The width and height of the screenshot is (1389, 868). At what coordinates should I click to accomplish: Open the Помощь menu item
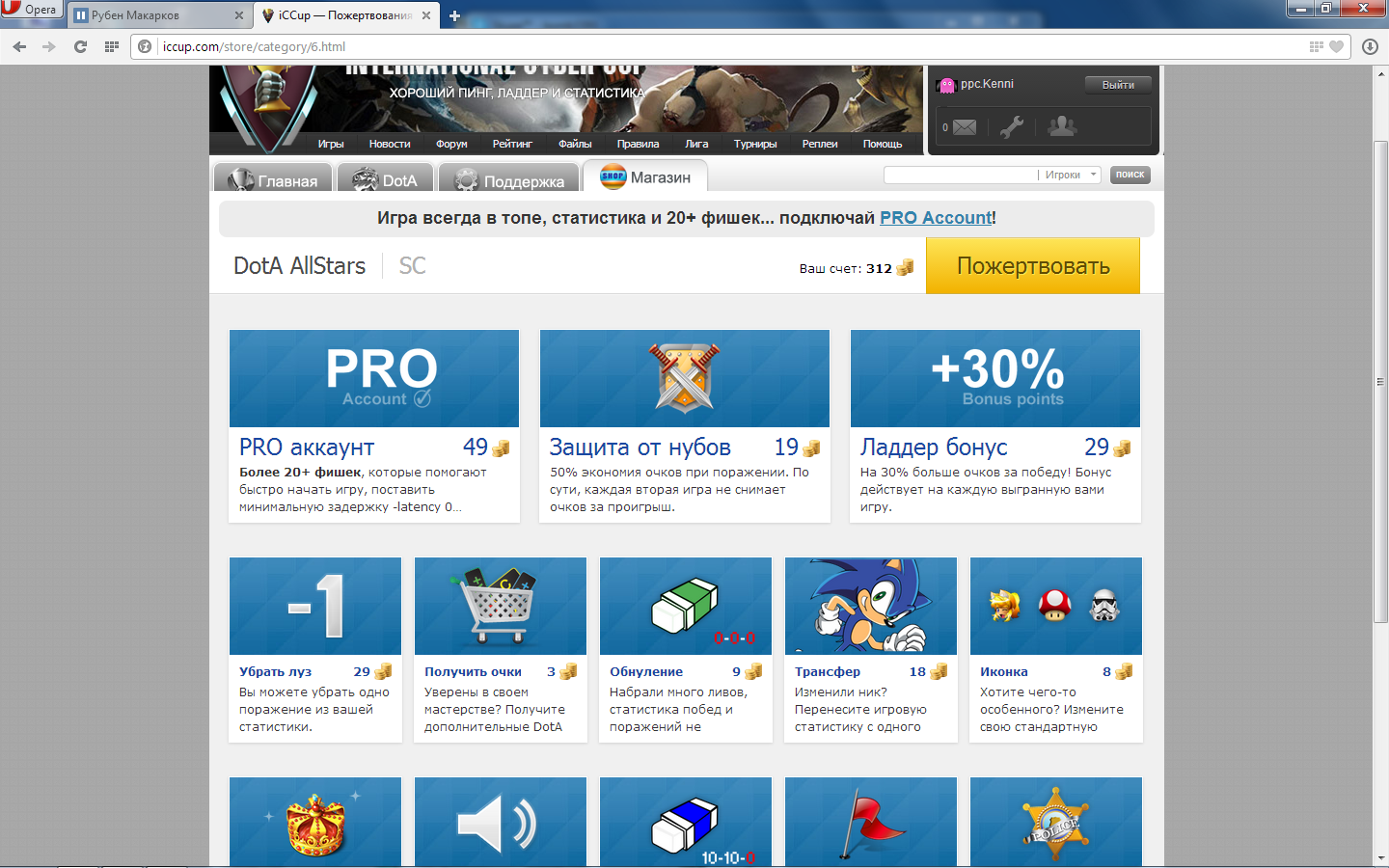click(883, 144)
